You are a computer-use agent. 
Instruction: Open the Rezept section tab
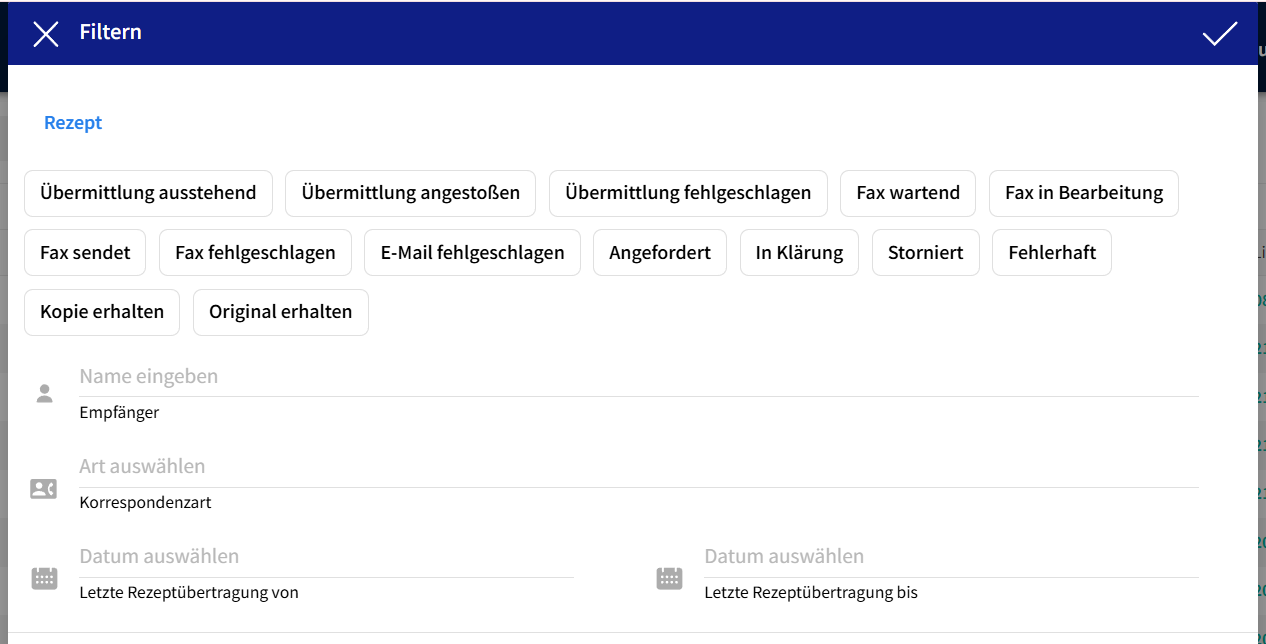(x=73, y=123)
